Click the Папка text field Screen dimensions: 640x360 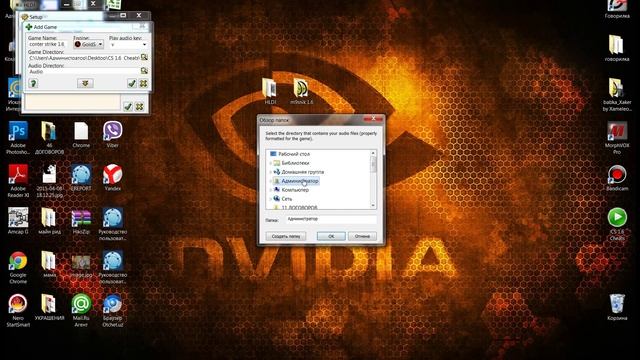click(331, 220)
